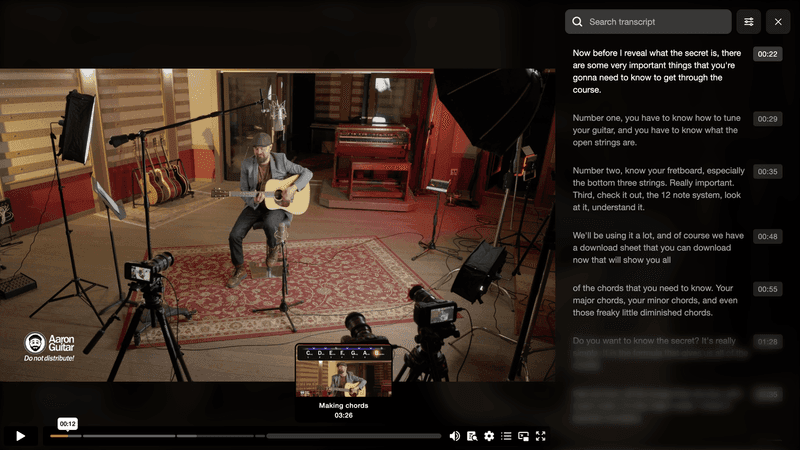Mute the video volume
This screenshot has width=800, height=450.
coord(455,436)
